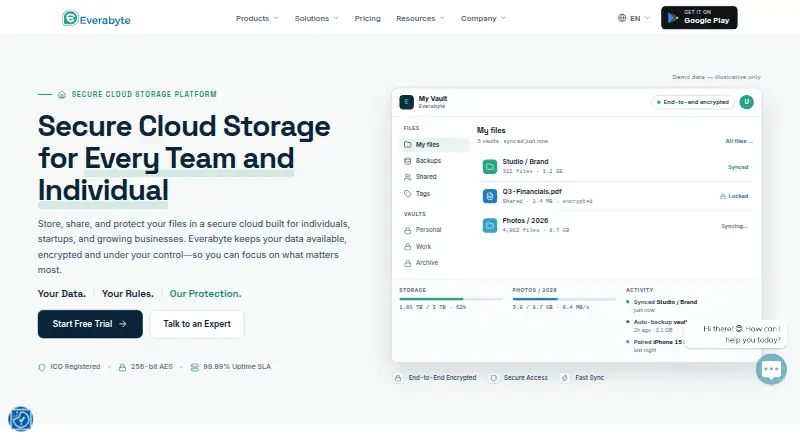Viewport: 800px width, 440px height.
Task: Click the ICO Registered shield icon
Action: point(42,367)
